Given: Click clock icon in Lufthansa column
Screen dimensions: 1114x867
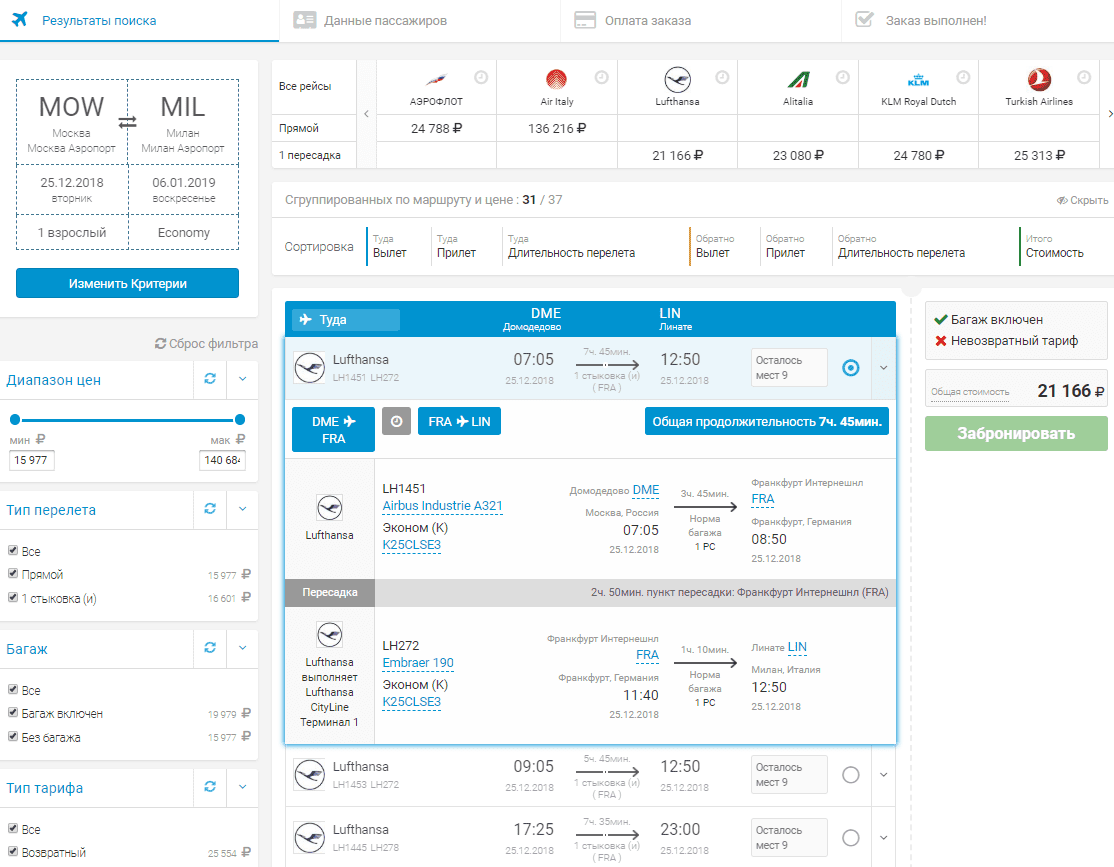Looking at the screenshot, I should (722, 77).
